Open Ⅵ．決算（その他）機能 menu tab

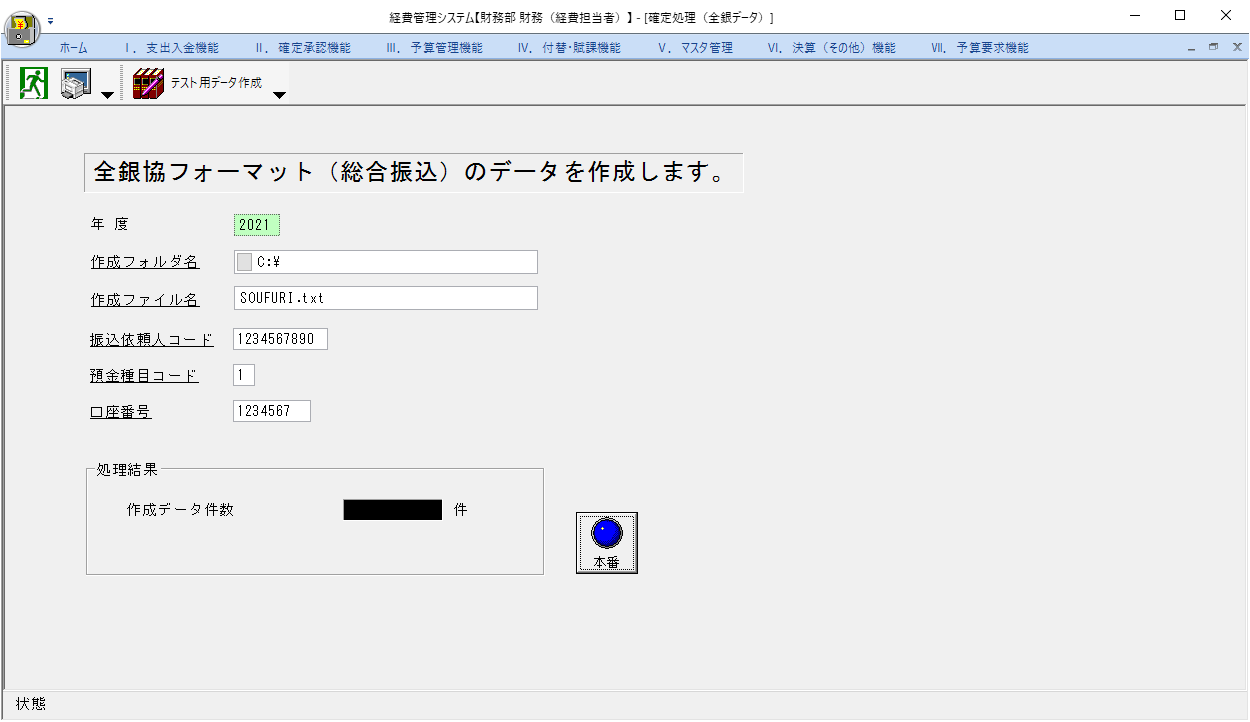[831, 48]
